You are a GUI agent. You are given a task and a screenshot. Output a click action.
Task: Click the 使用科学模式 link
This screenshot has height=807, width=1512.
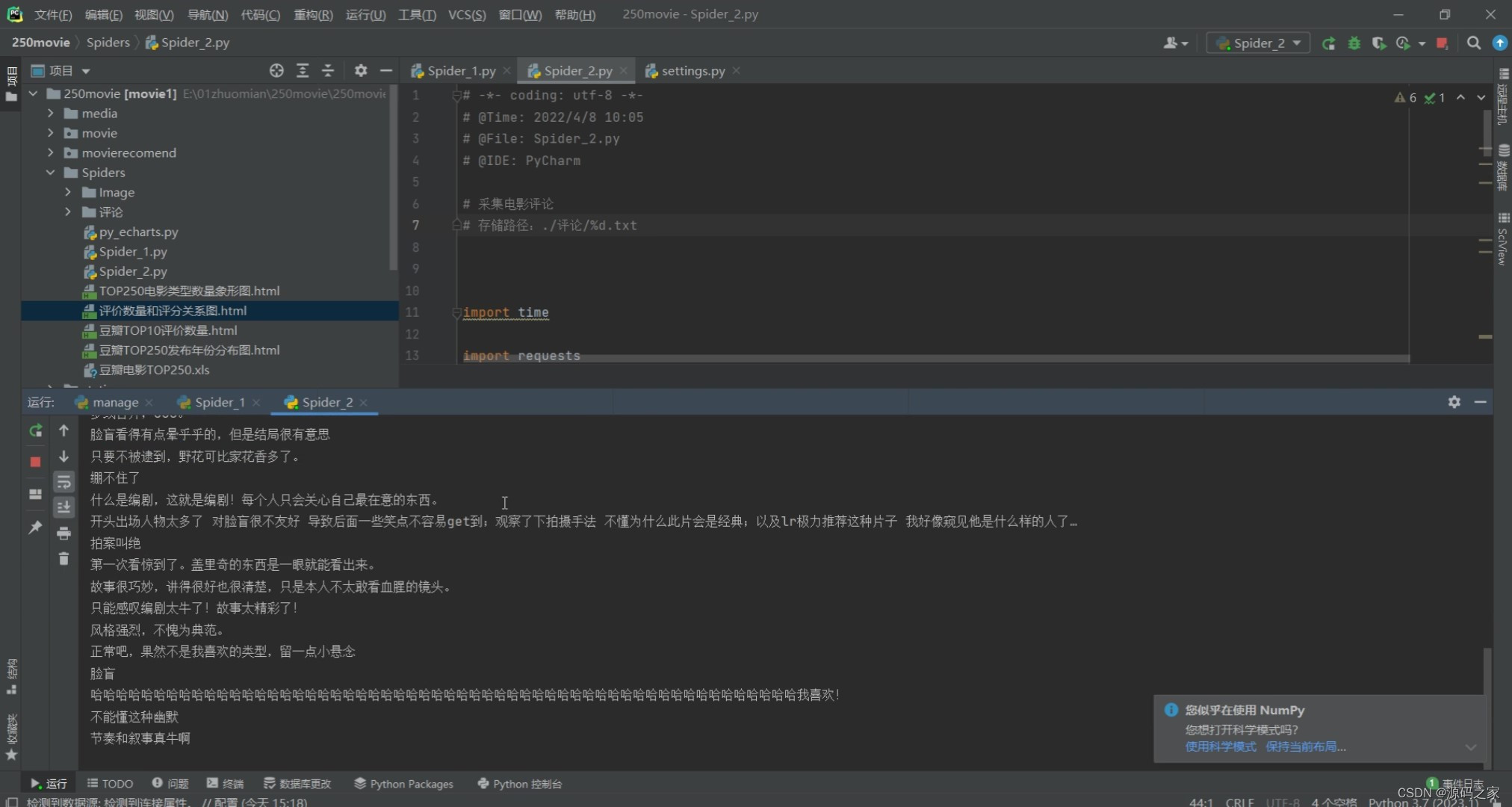coord(1220,746)
